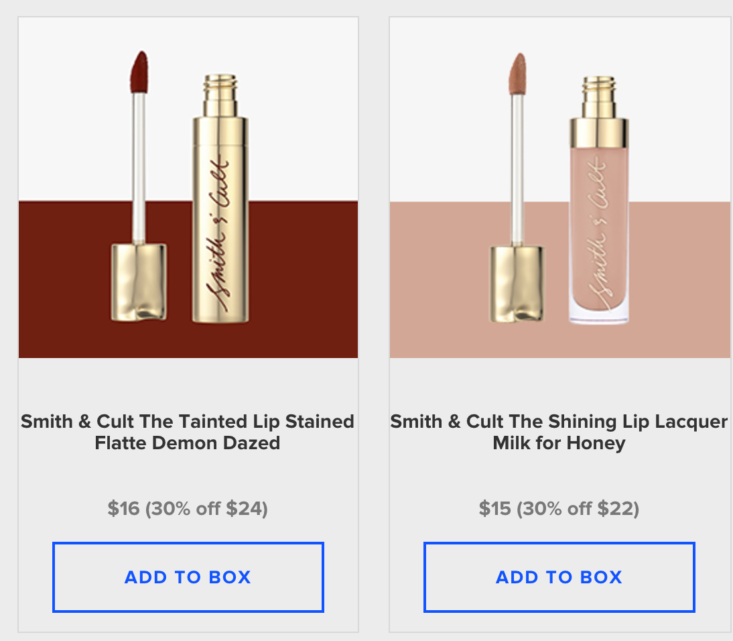Click the $16 (30% off $24) price text
Screen dimensions: 733x641
(x=187, y=509)
